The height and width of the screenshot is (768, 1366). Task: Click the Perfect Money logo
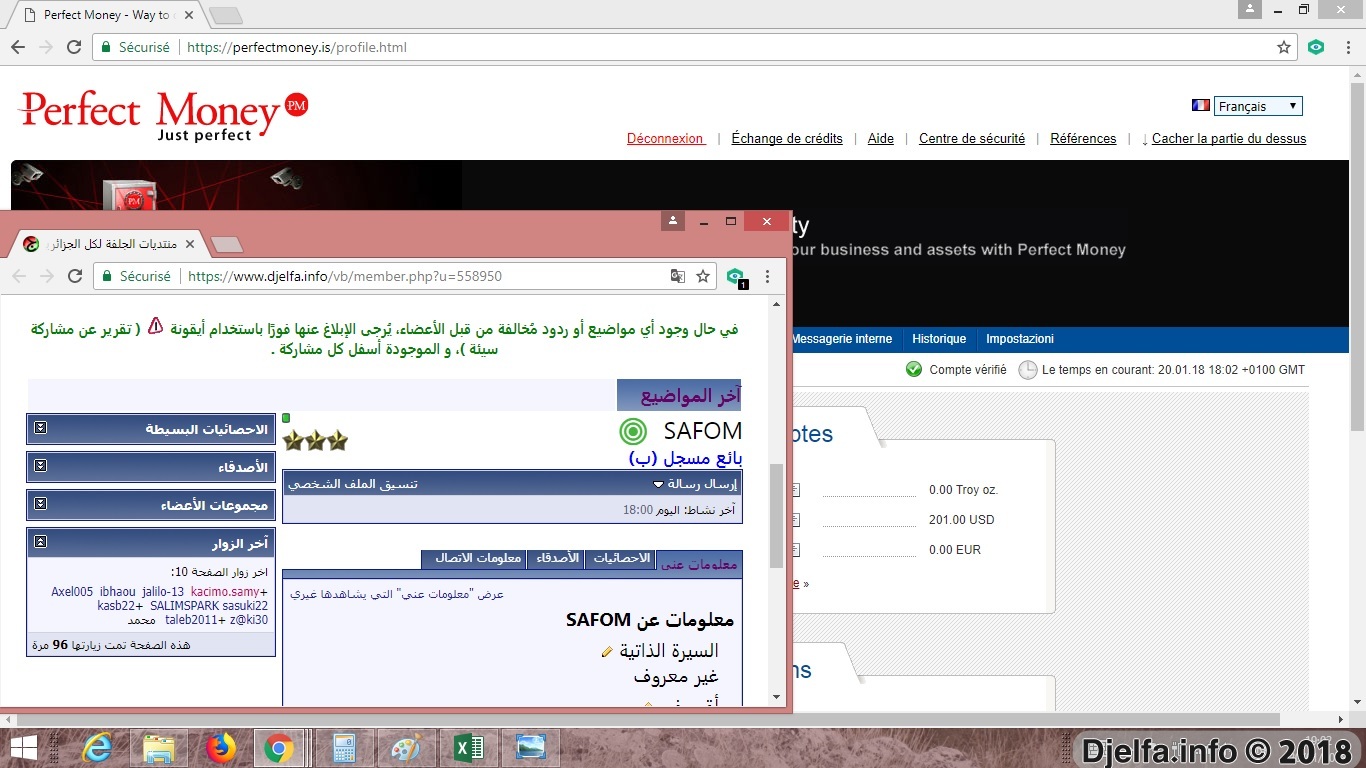(163, 115)
